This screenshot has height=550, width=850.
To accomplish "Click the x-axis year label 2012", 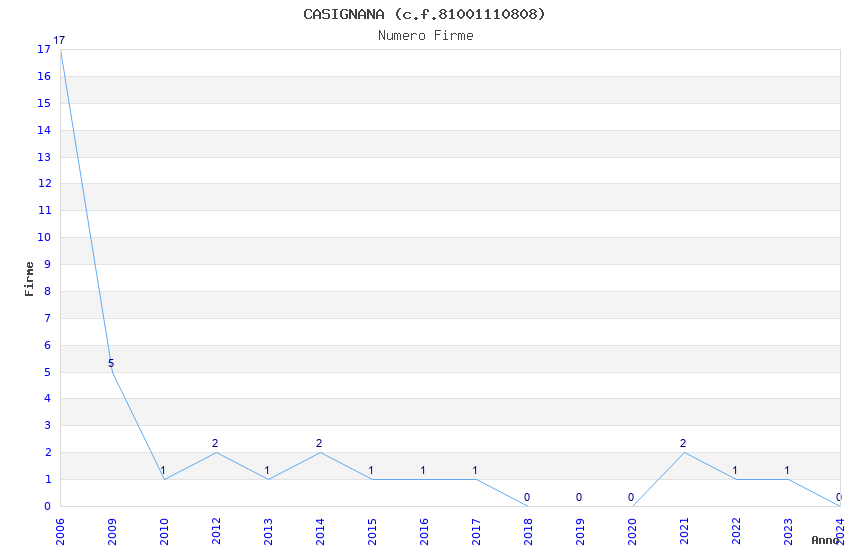I will pos(216,532).
